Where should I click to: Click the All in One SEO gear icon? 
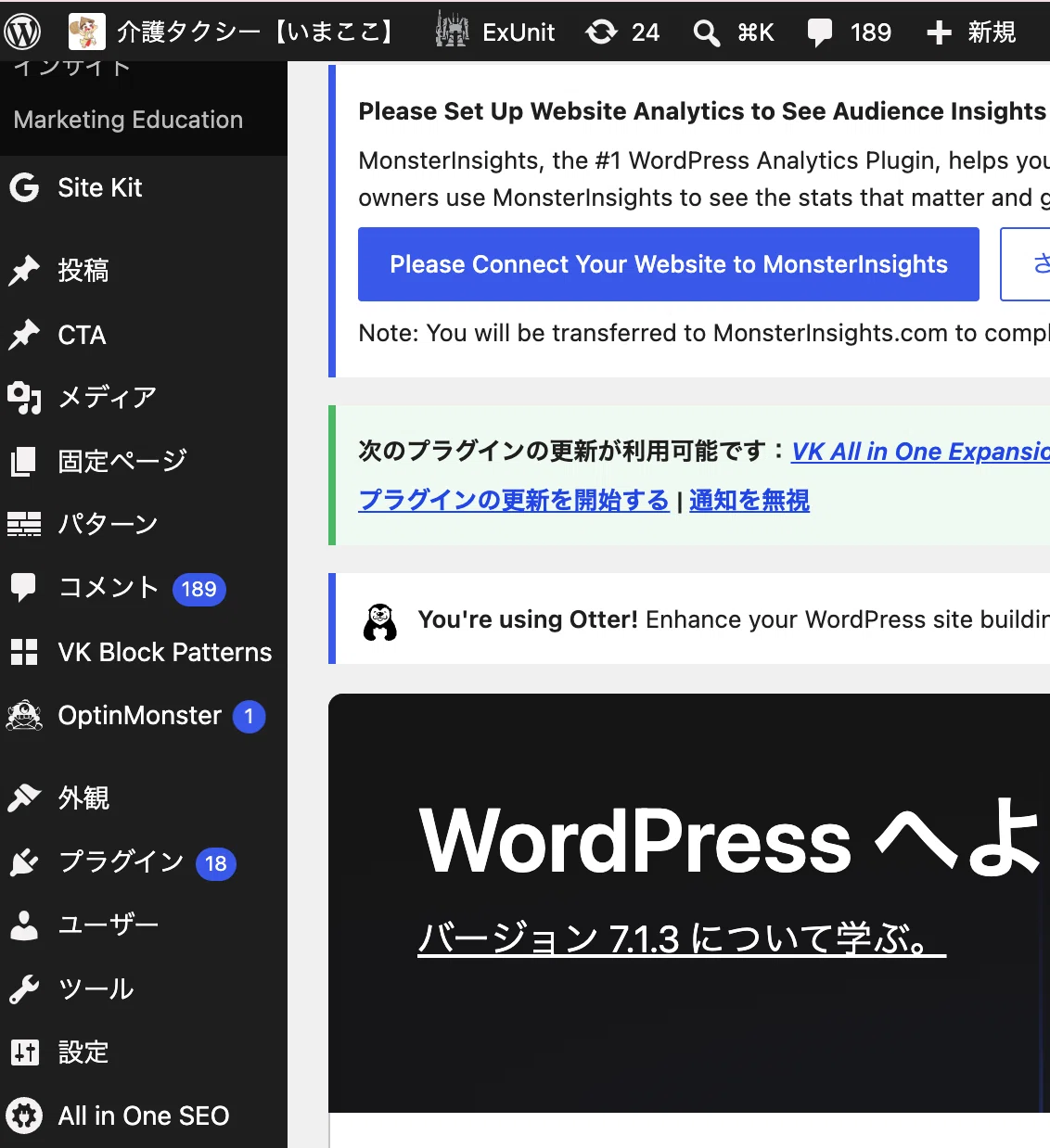pyautogui.click(x=24, y=1116)
